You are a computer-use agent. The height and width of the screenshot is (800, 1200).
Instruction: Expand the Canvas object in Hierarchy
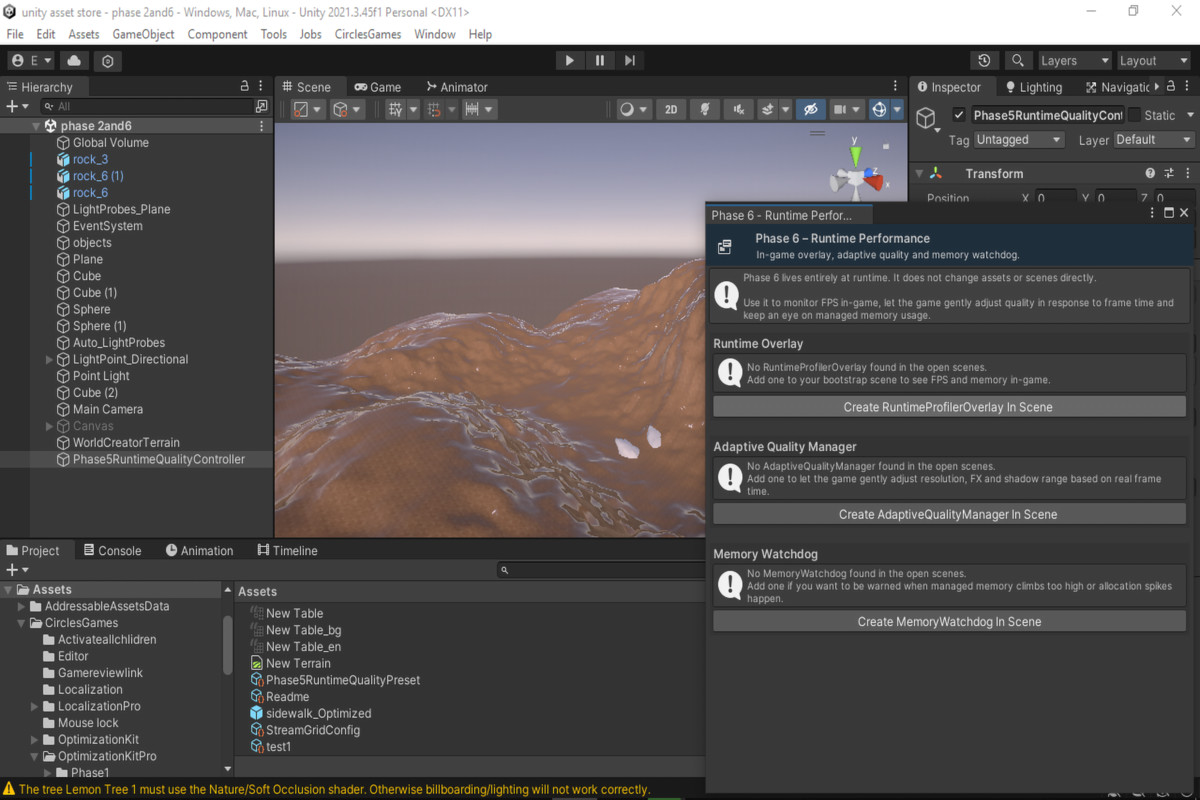[x=50, y=426]
